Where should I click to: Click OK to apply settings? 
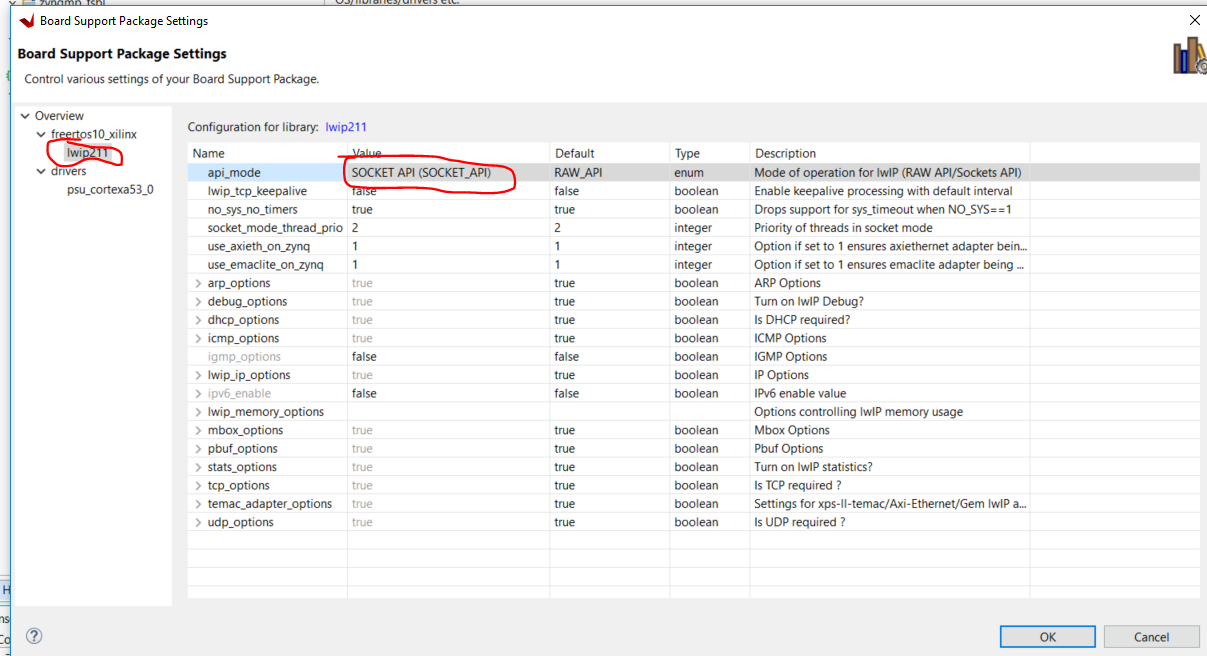click(x=1047, y=637)
